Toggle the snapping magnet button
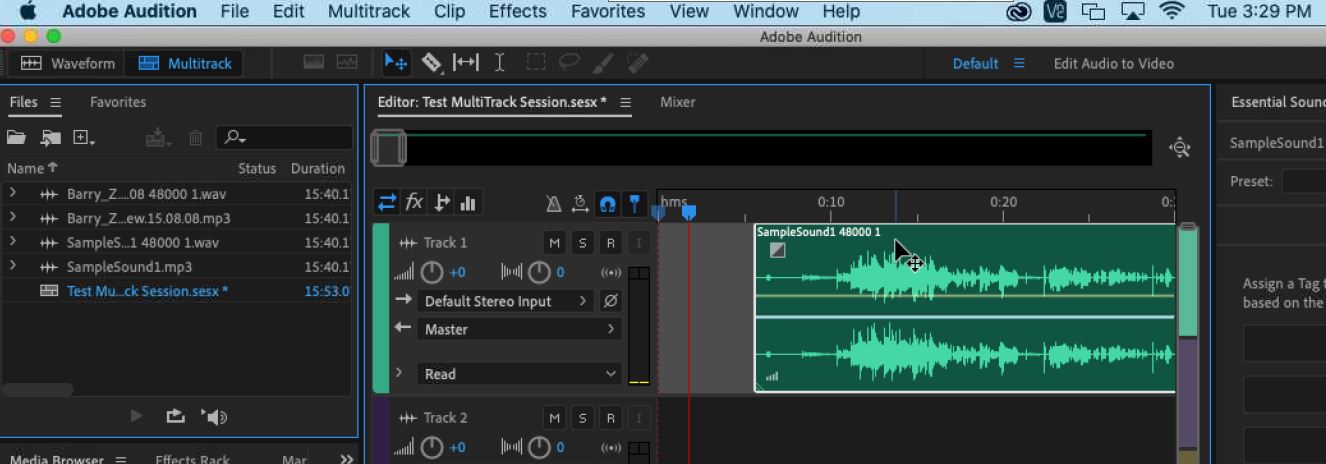Image resolution: width=1326 pixels, height=464 pixels. (606, 204)
